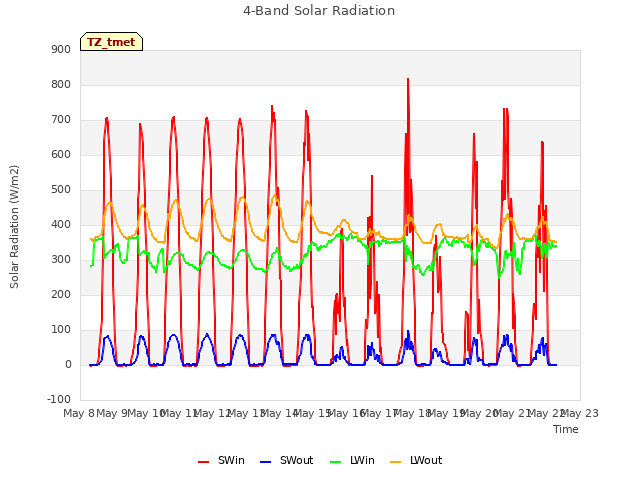Click the 200 y-axis tick label

[61, 294]
